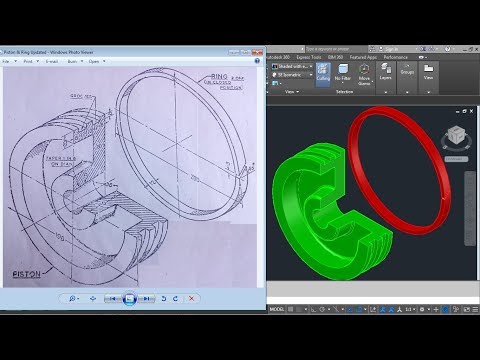The image size is (480, 360).
Task: Click the E-mail button in Photo Viewer
Action: (x=52, y=61)
